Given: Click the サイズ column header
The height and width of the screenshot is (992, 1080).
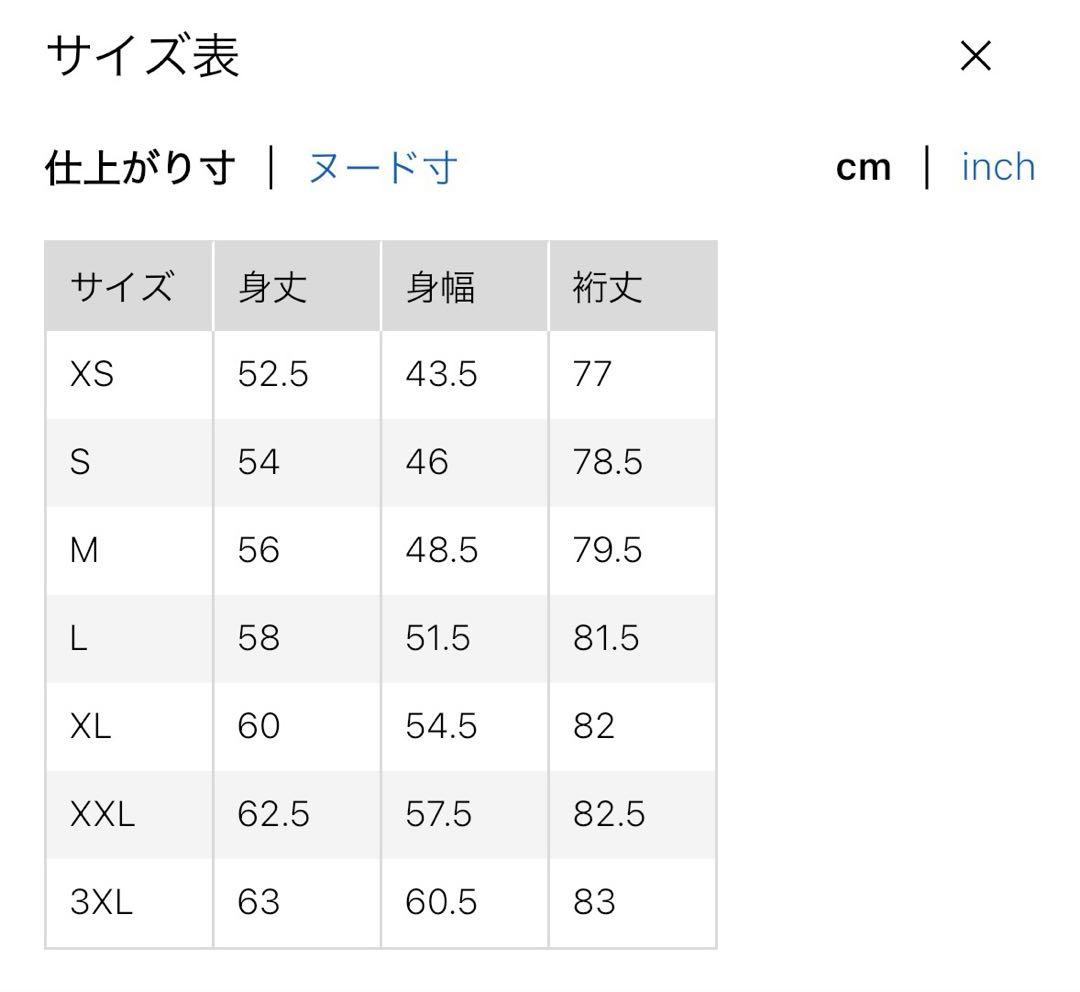Looking at the screenshot, I should click(121, 288).
